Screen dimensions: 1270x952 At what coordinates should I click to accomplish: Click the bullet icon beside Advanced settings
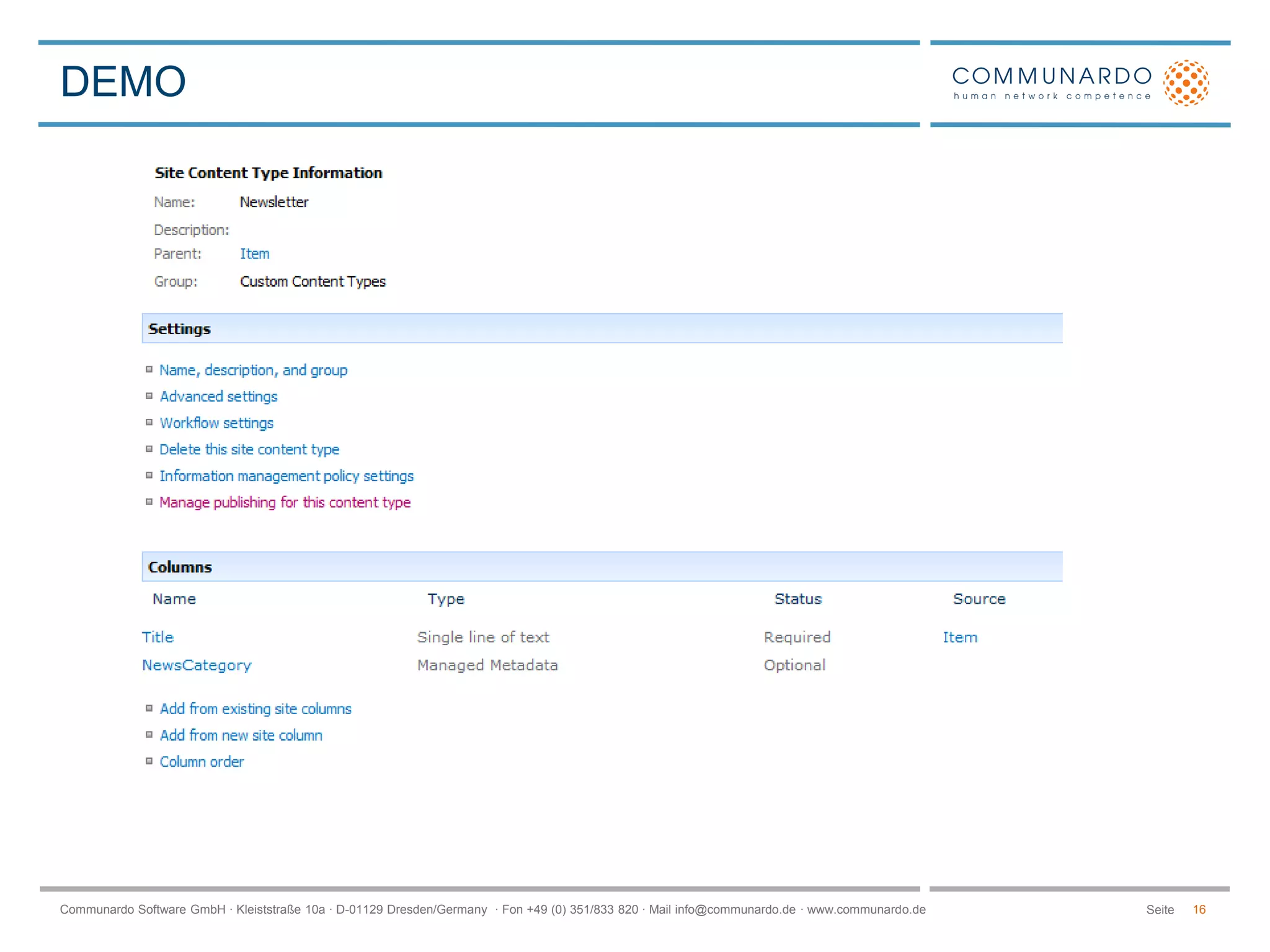click(x=149, y=396)
